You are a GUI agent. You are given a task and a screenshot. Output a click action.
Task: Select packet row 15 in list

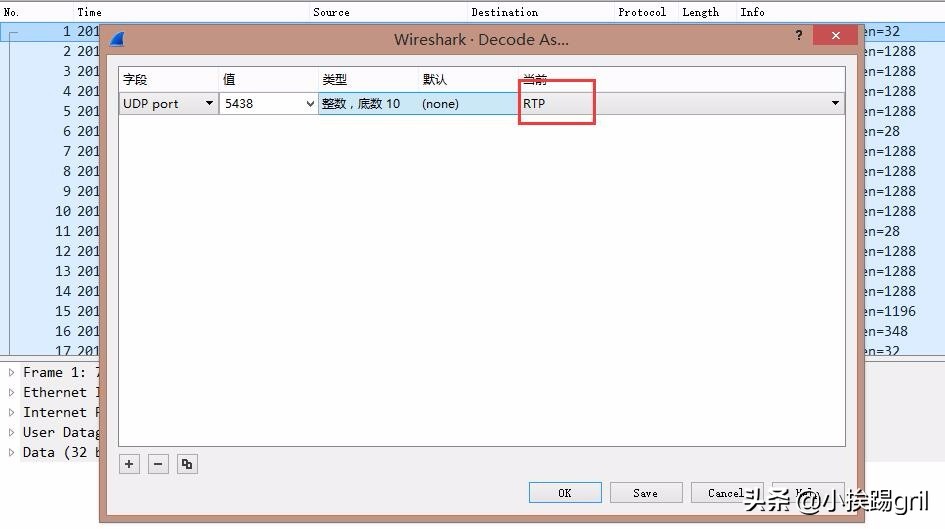pos(50,311)
